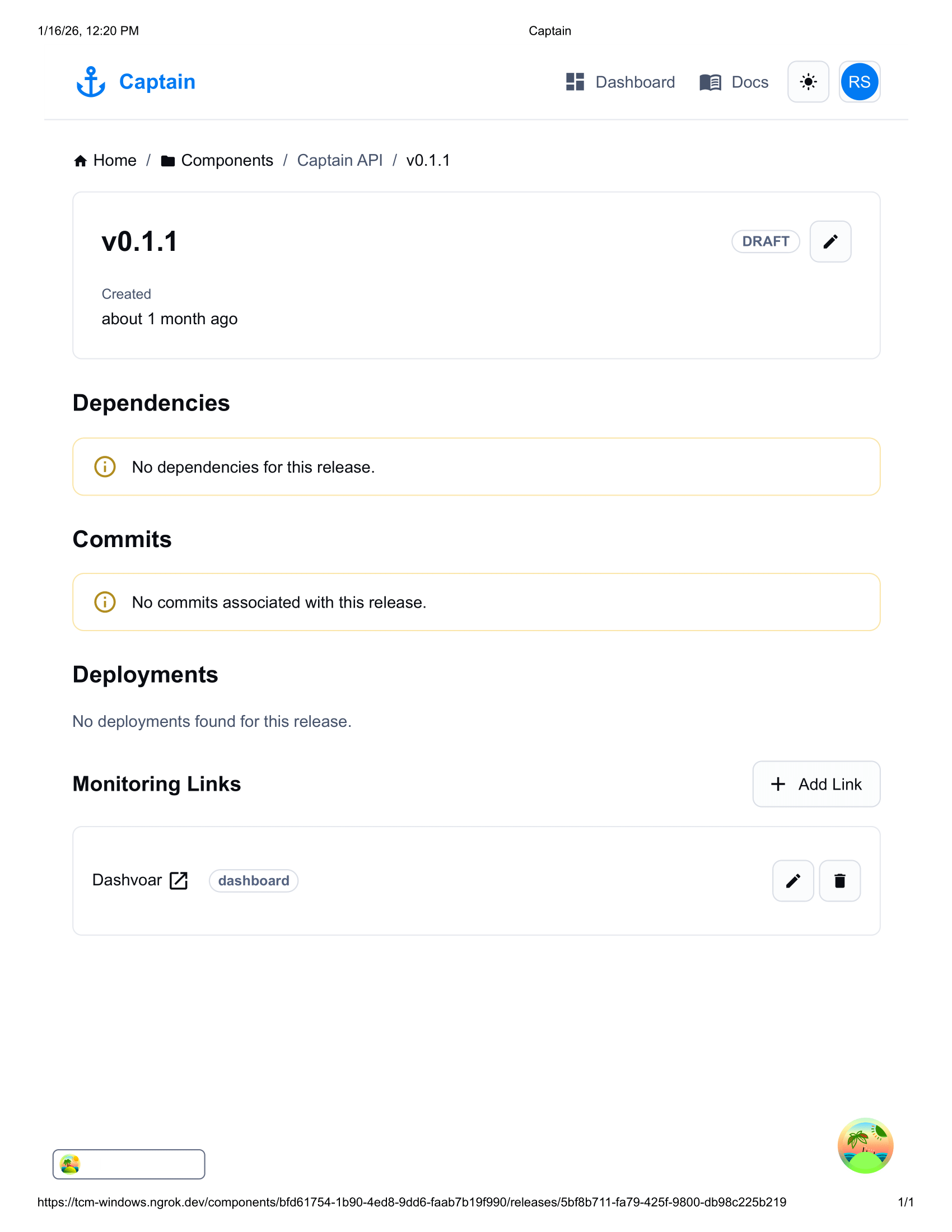The width and height of the screenshot is (952, 1232).
Task: Go to Home breadcrumb
Action: point(114,161)
